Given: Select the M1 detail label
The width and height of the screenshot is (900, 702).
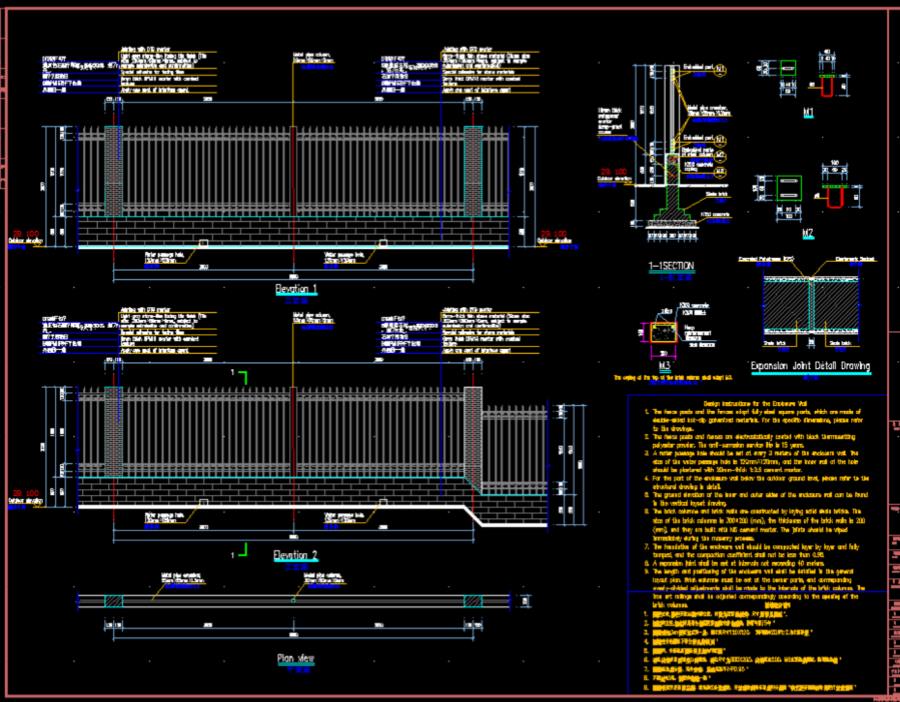Looking at the screenshot, I should (x=807, y=114).
